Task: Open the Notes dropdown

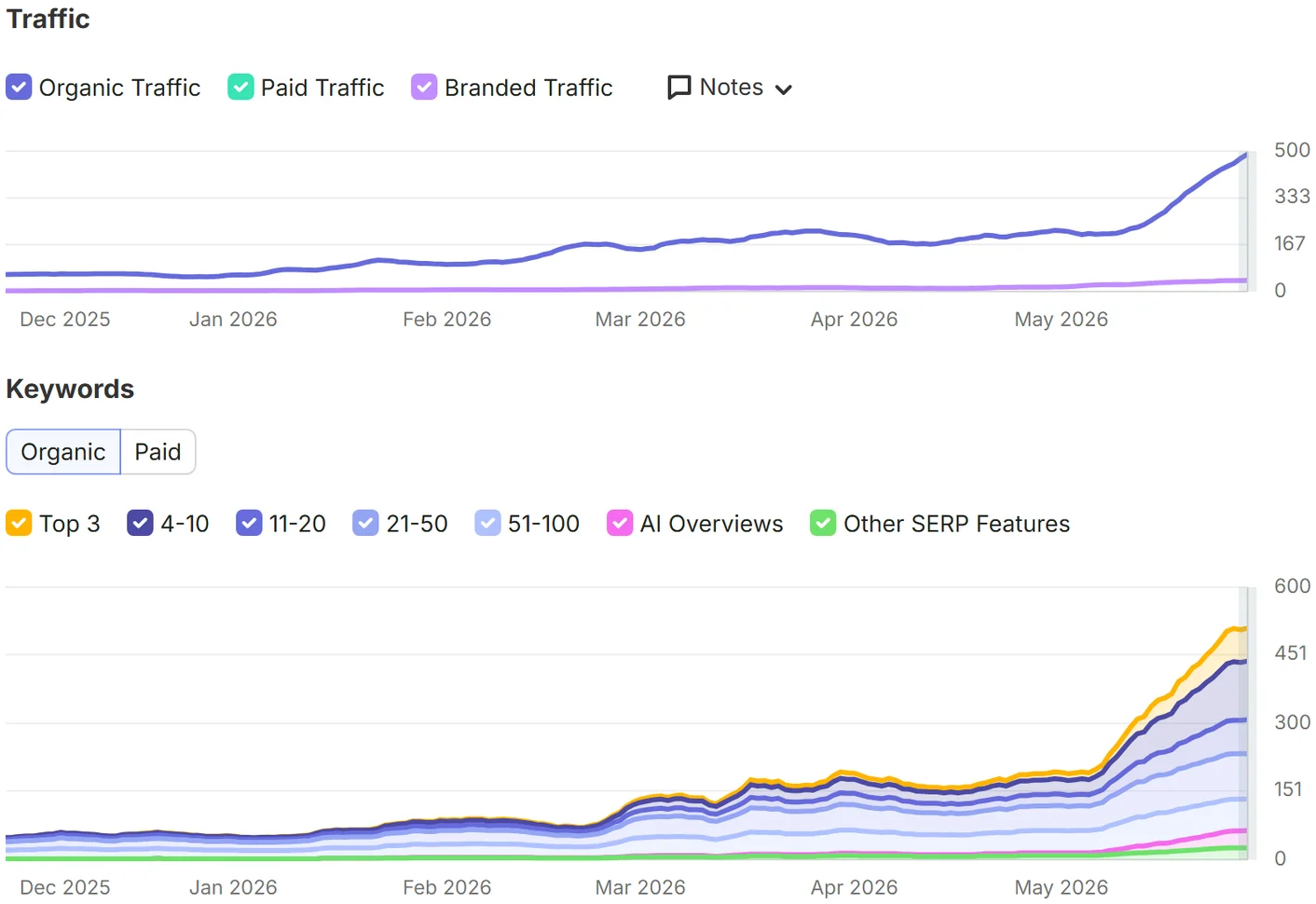Action: [730, 88]
